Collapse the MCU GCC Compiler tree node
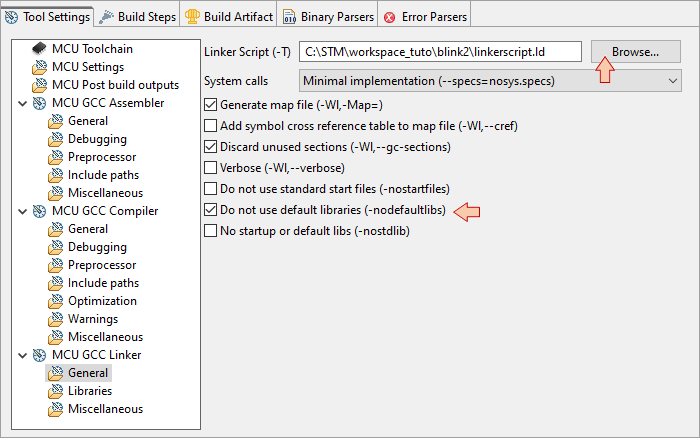This screenshot has height=438, width=700. coord(23,211)
